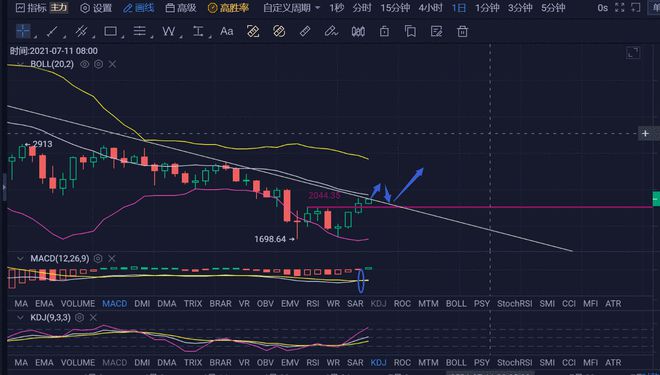The width and height of the screenshot is (660, 375).
Task: Select BOLL in the lower indicator row
Action: tap(456, 362)
